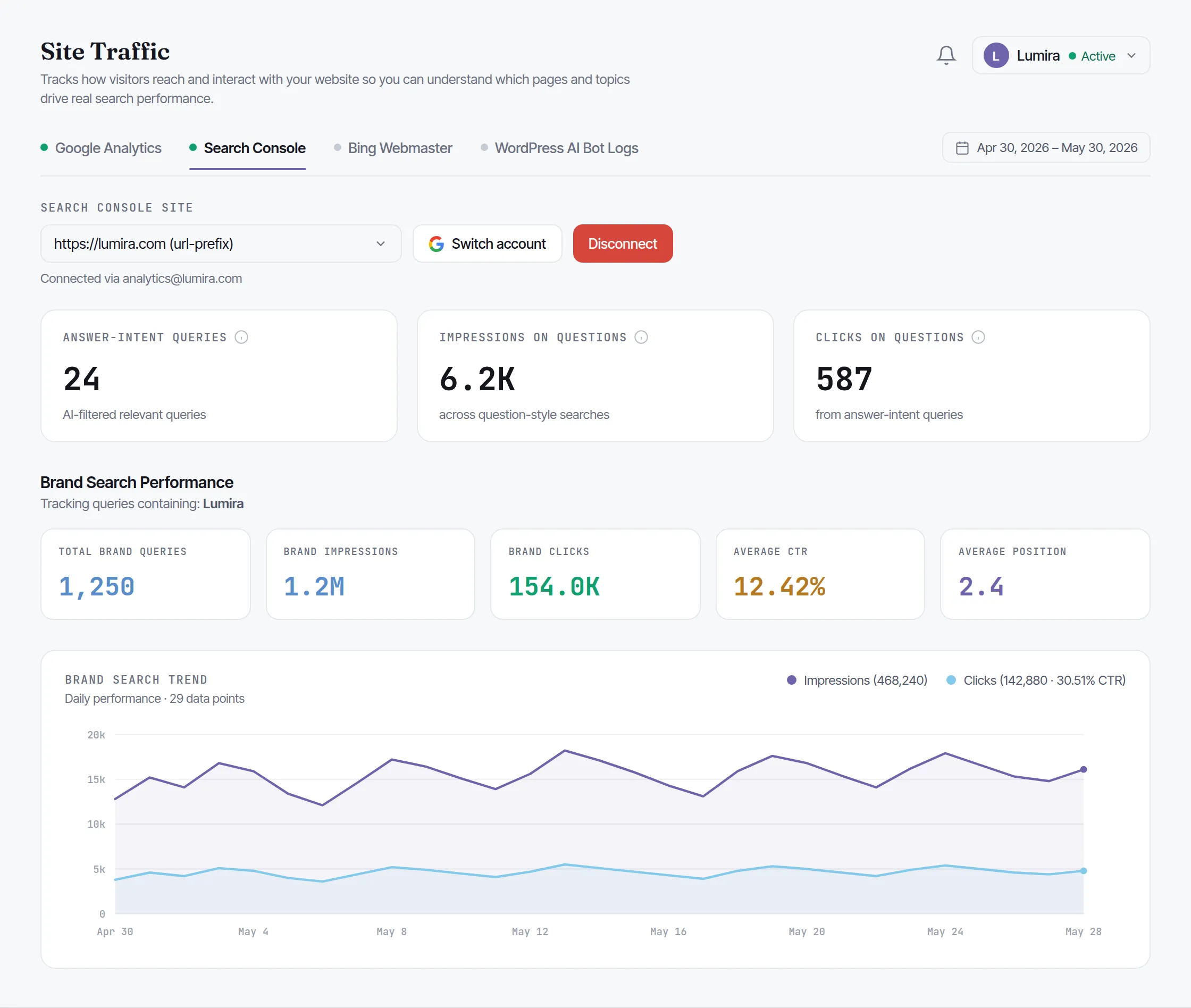
Task: Click the Brand Clicks 154.0K value
Action: (x=554, y=586)
